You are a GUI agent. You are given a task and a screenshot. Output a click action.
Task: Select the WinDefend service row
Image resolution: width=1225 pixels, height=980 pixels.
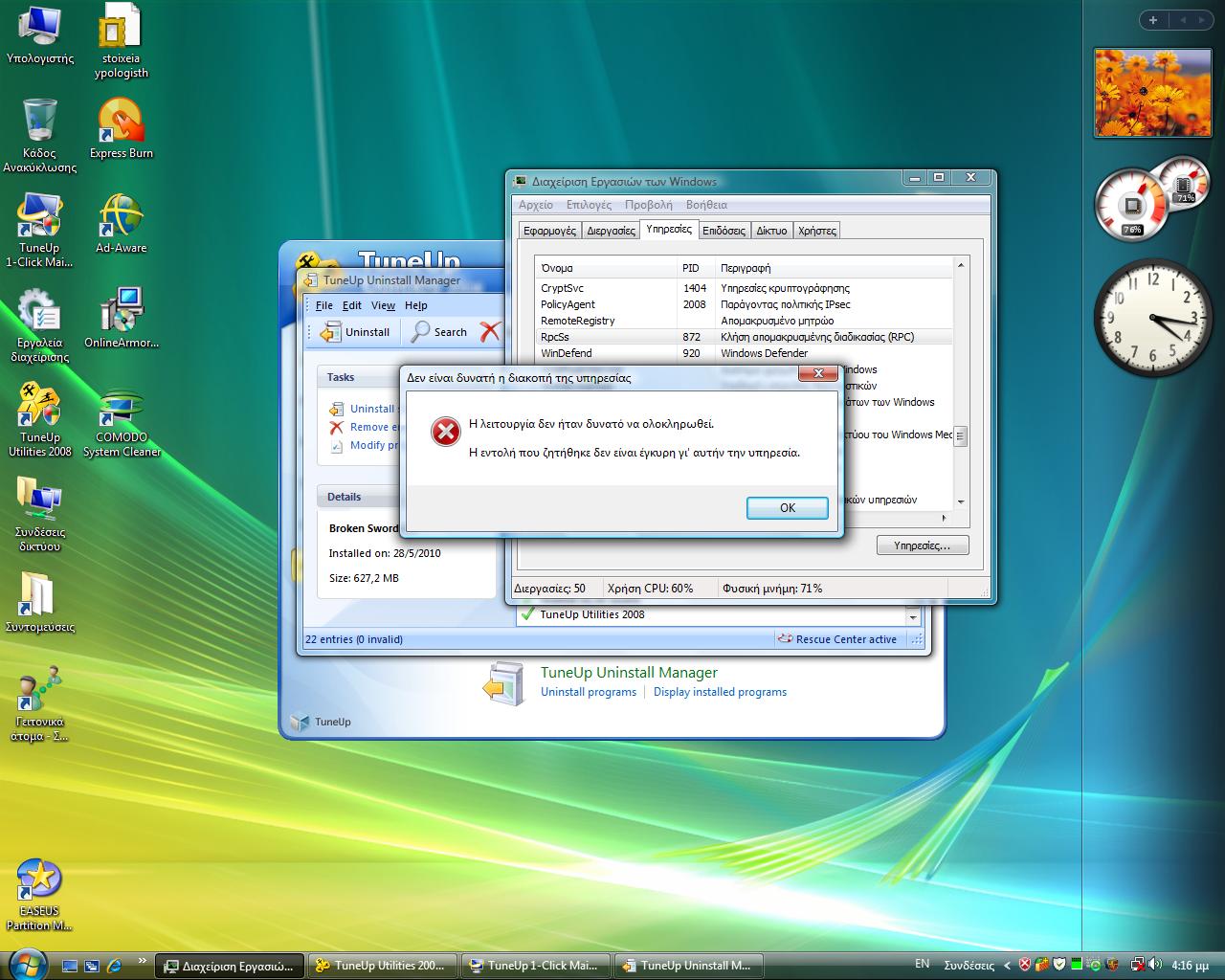pyautogui.click(x=746, y=353)
